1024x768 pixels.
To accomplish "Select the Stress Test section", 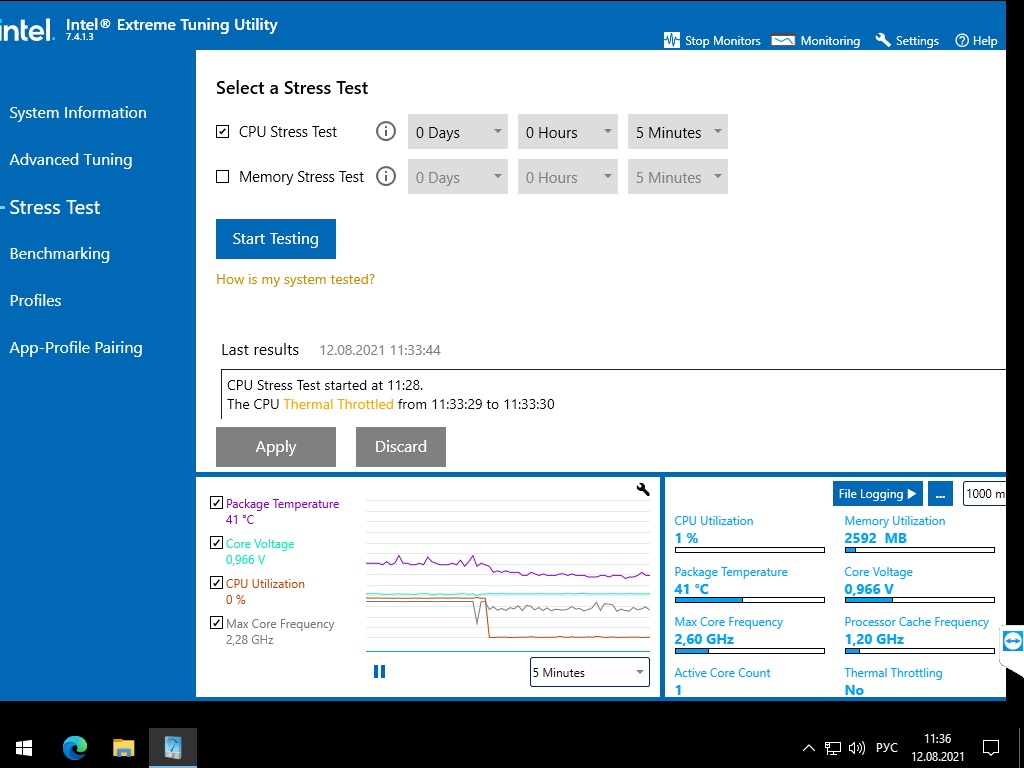I will click(55, 207).
